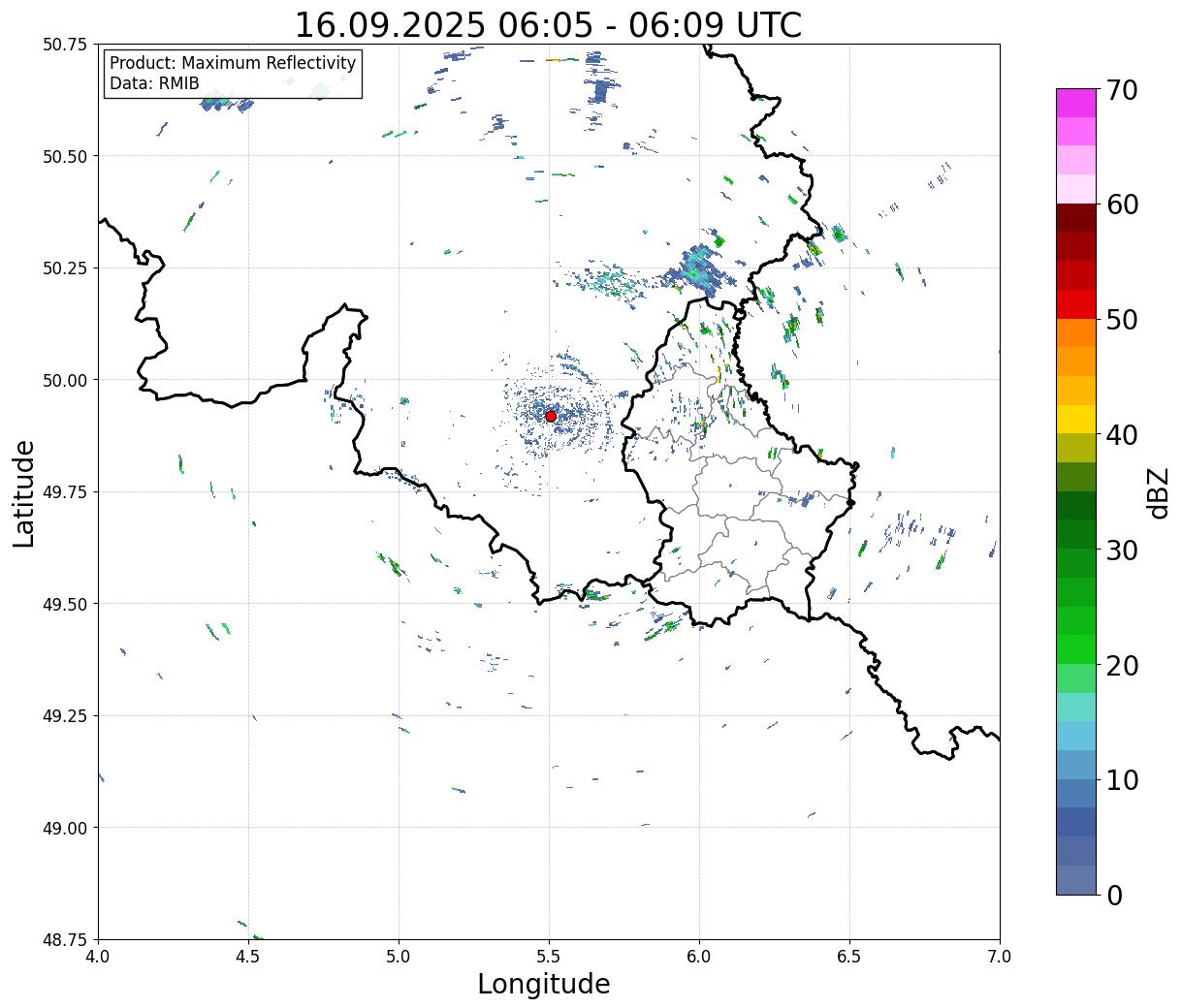Click the colorbar tick label 20
This screenshot has height=1008, width=1182.
point(1121,666)
